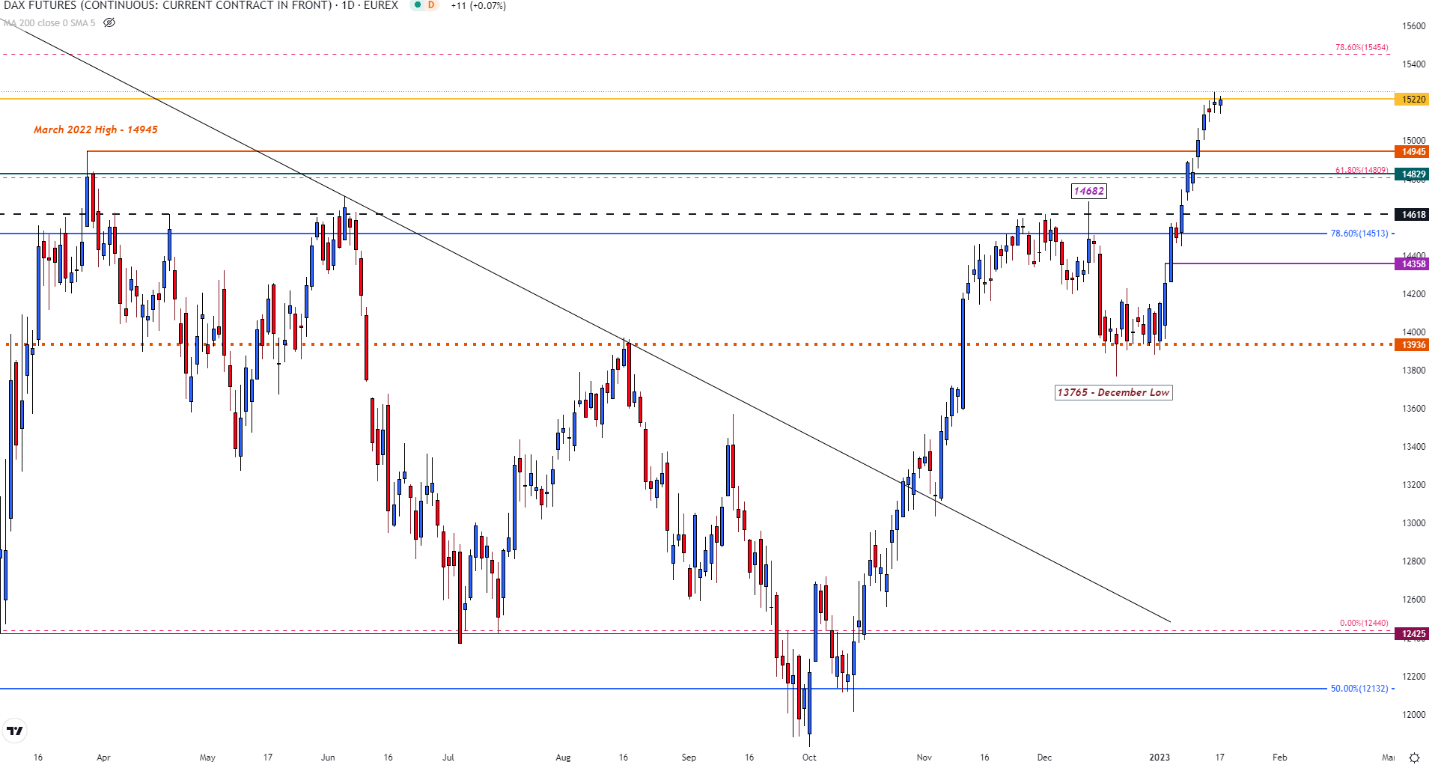The width and height of the screenshot is (1429, 765).
Task: Select the orange 13936 price label
Action: 1413,344
